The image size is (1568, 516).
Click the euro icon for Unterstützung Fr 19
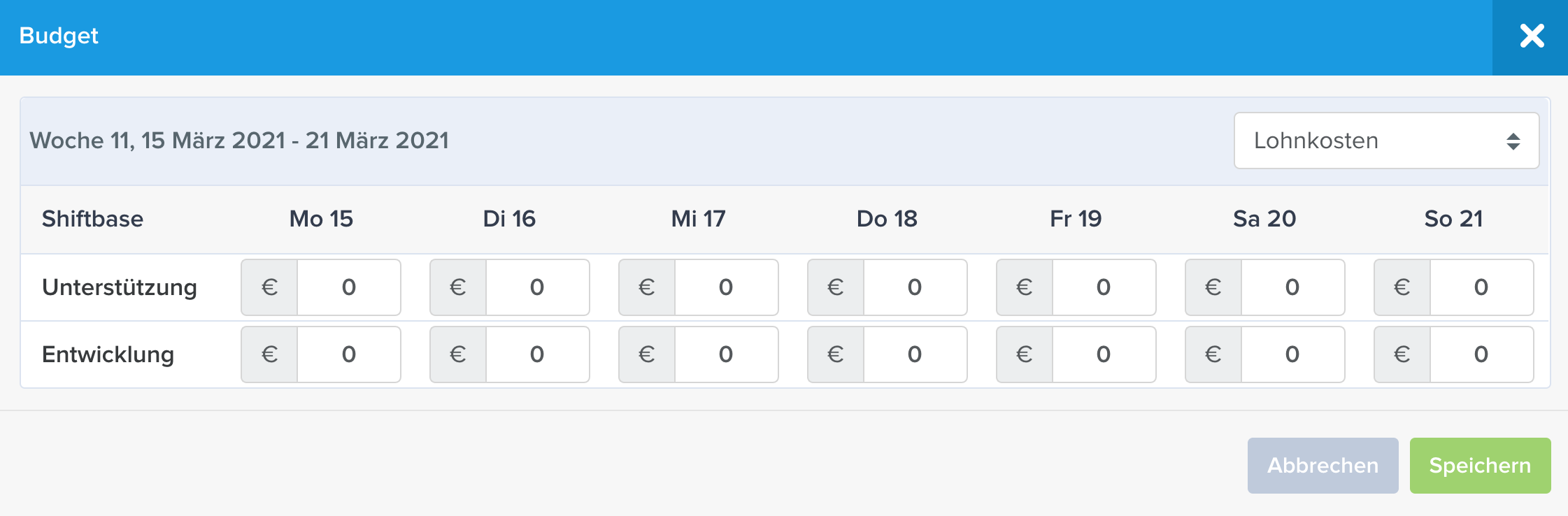1025,287
